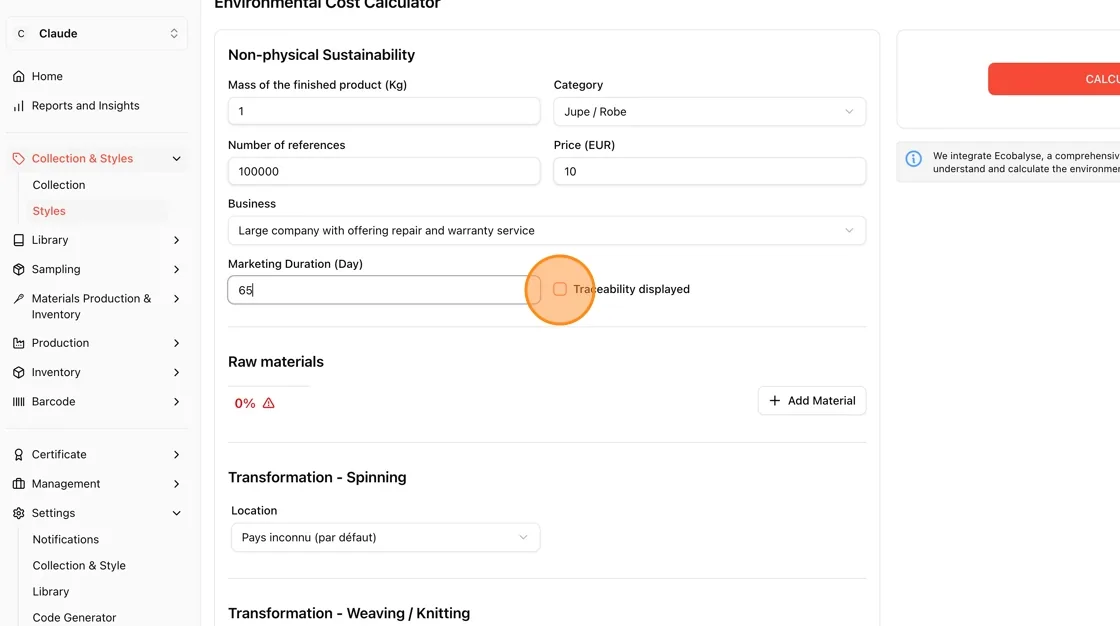Image resolution: width=1120 pixels, height=626 pixels.
Task: Click the 0% raw materials percentage
Action: click(244, 403)
